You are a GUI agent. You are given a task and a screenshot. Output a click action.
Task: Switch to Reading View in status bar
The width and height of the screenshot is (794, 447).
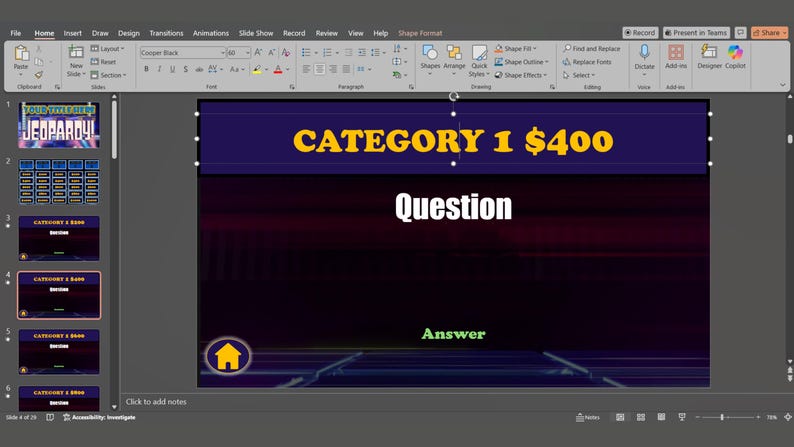(x=661, y=417)
